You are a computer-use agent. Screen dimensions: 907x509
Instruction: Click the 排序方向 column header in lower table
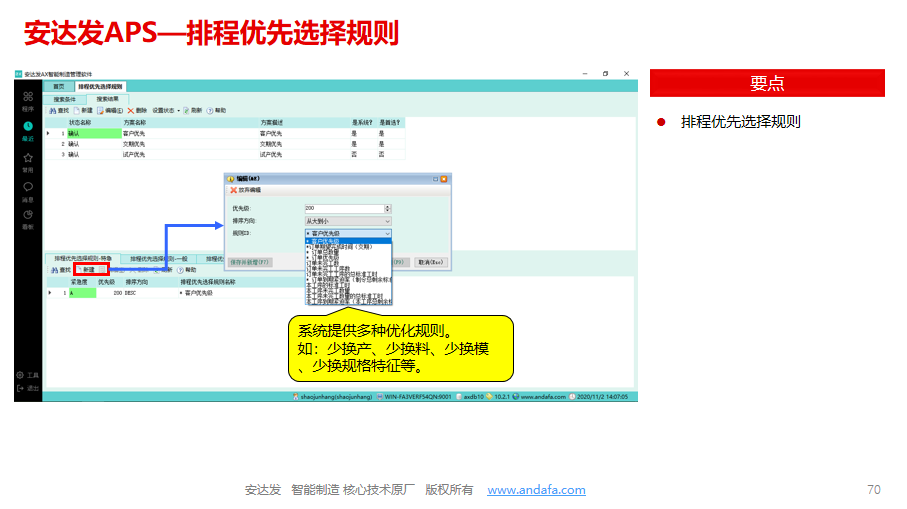(x=137, y=282)
